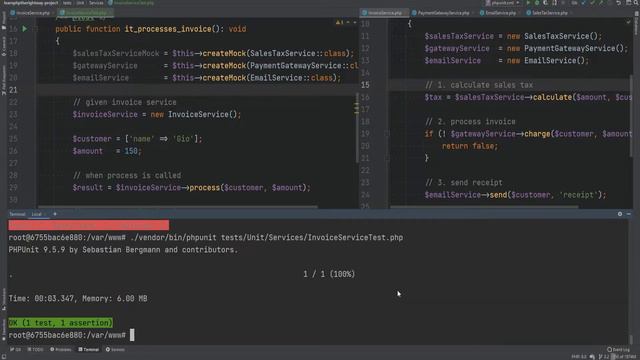Image resolution: width=640 pixels, height=360 pixels.
Task: Click 'OK (1 test, 1 assertion)' terminal output
Action: click(x=60, y=323)
